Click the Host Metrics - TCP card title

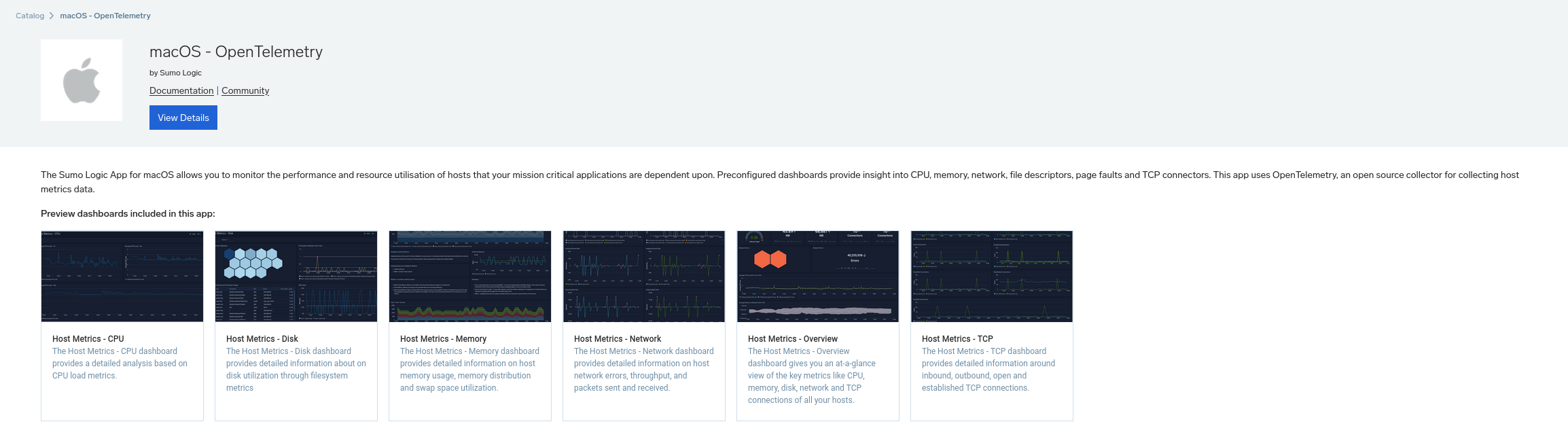pos(957,338)
